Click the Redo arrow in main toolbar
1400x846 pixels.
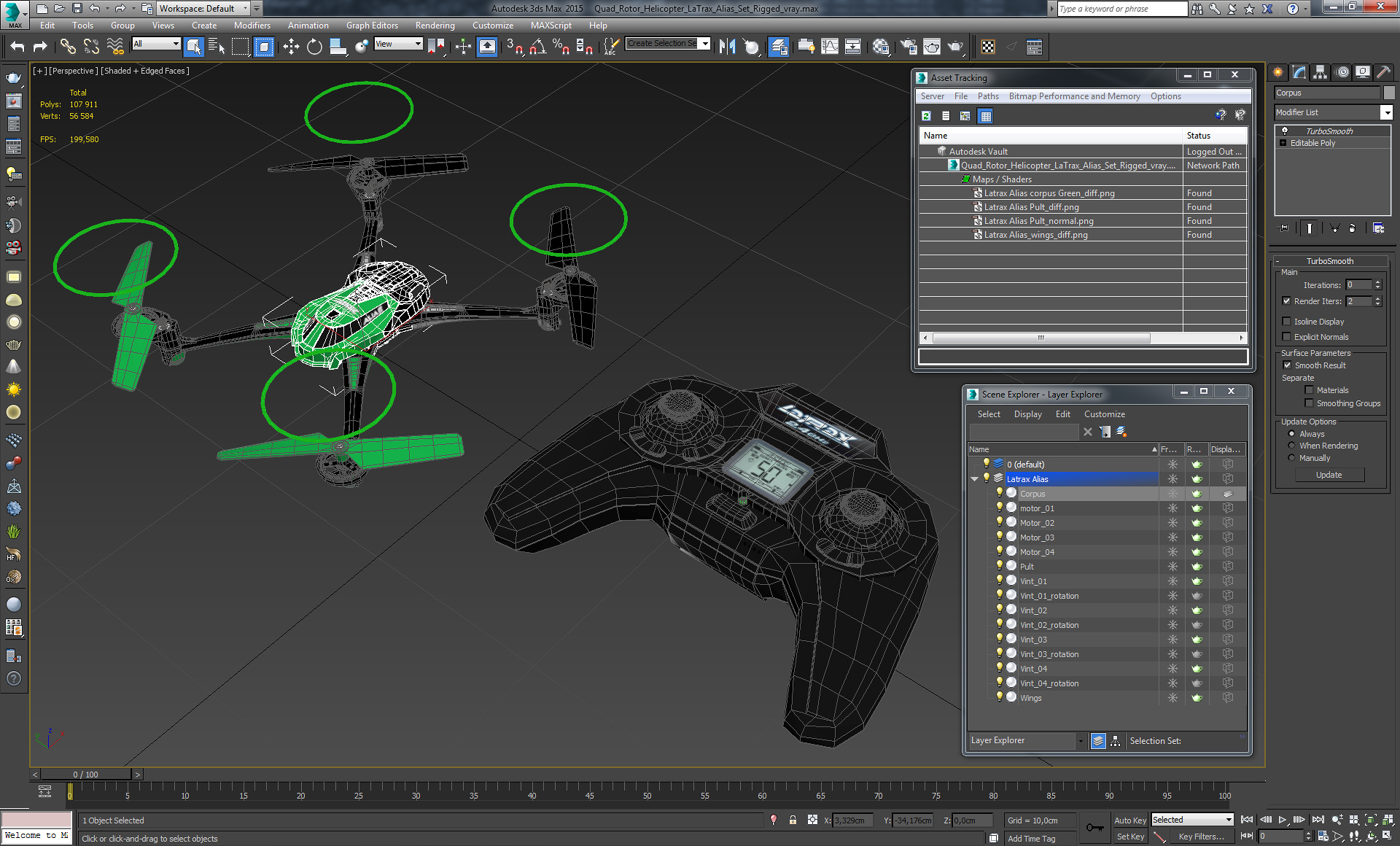point(40,47)
